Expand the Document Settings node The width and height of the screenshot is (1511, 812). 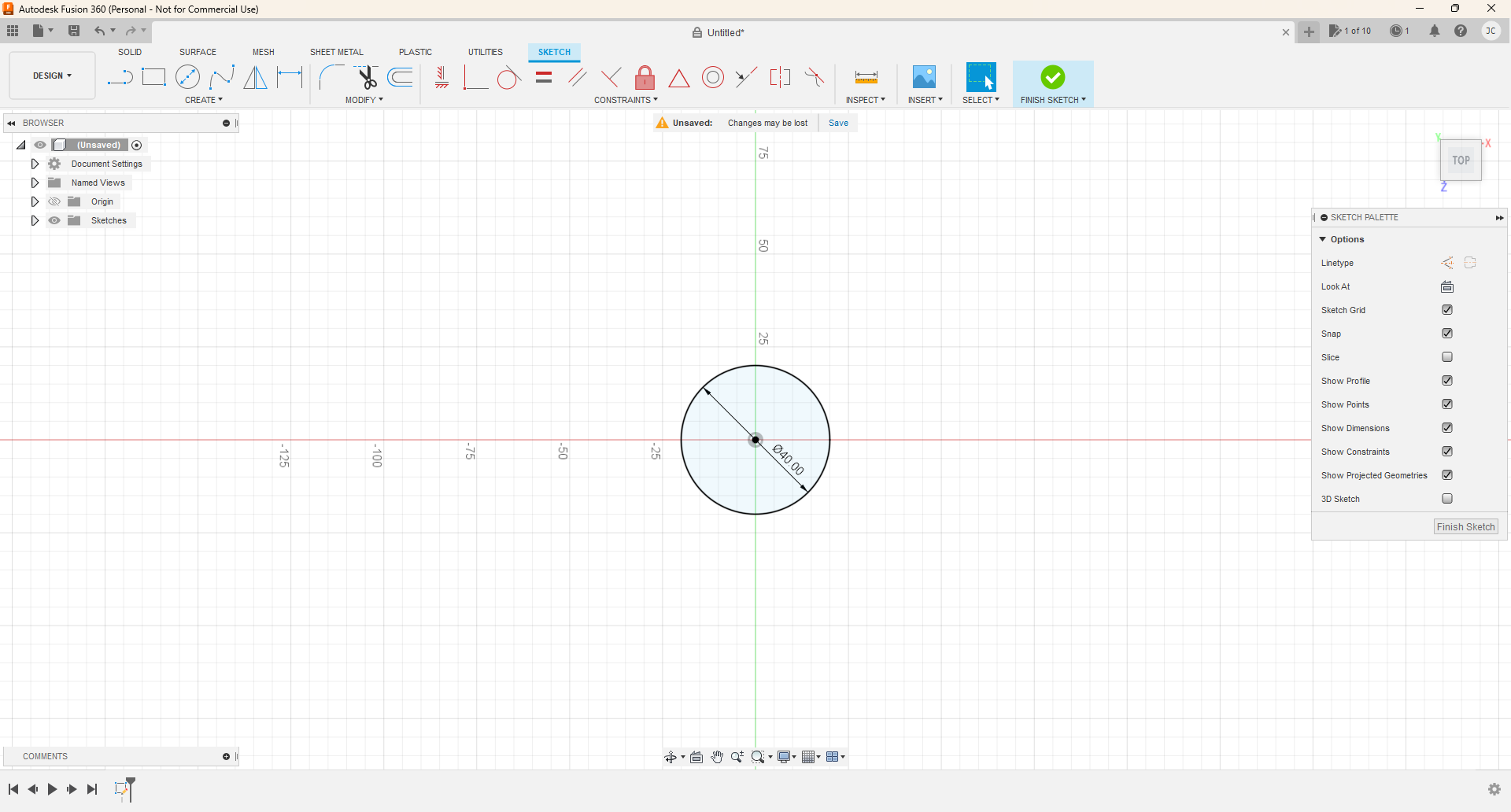(x=35, y=164)
